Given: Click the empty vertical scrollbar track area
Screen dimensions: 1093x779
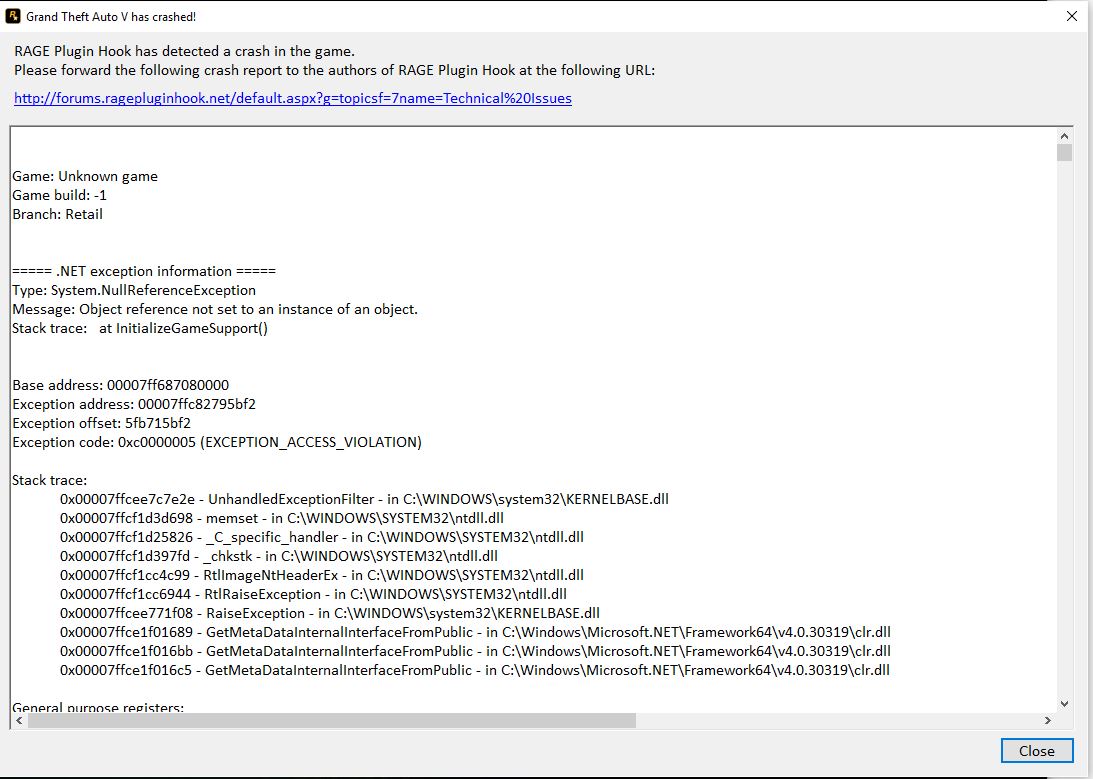Looking at the screenshot, I should coord(1064,429).
